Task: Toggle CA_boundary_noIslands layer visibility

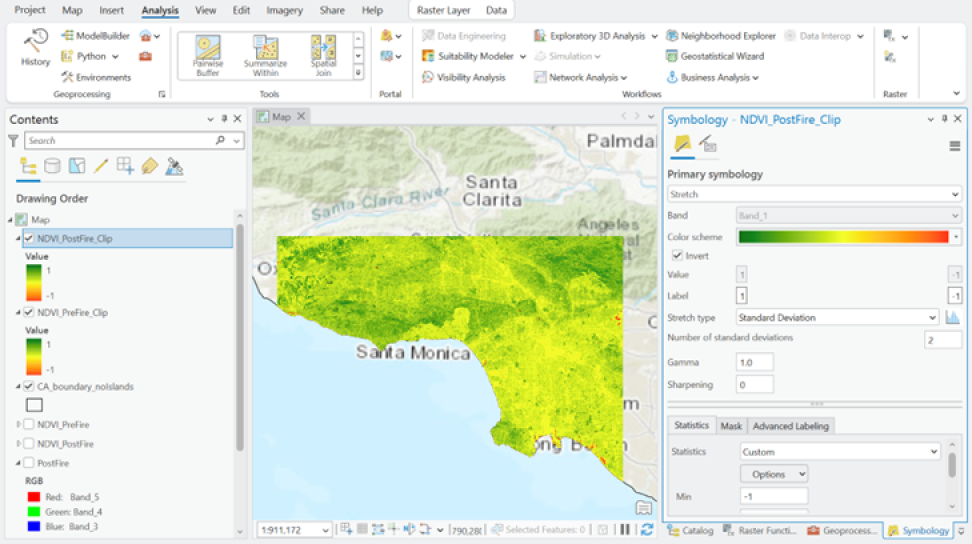Action: point(29,387)
